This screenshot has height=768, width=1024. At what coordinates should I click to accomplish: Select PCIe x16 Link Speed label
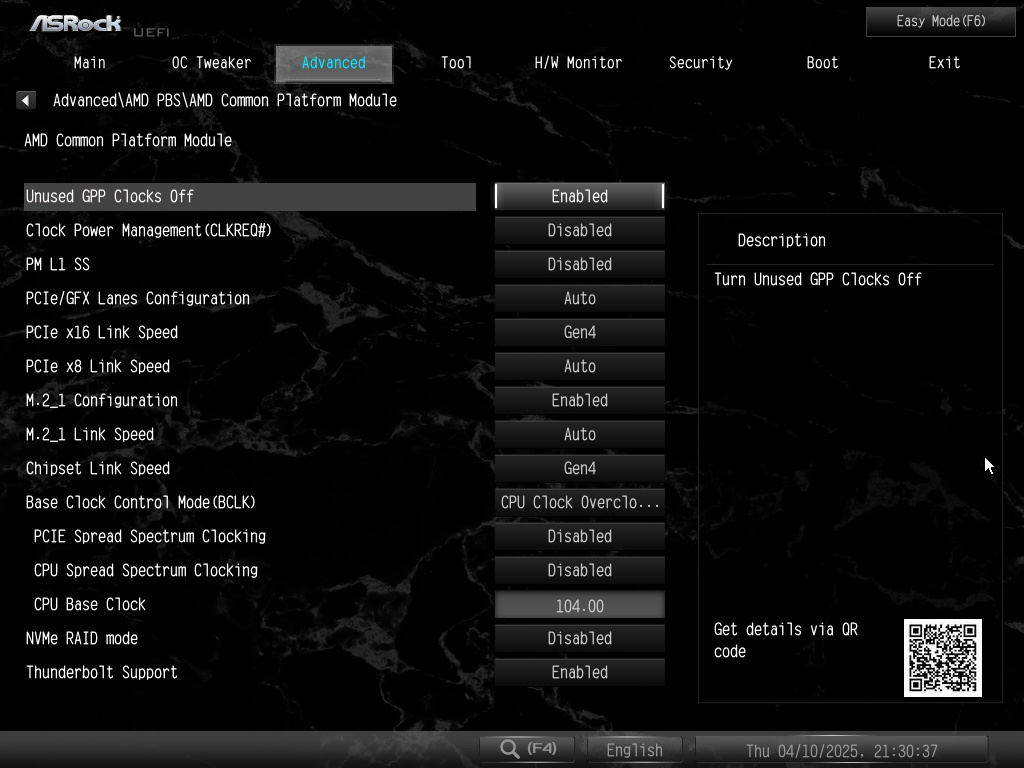(x=101, y=332)
